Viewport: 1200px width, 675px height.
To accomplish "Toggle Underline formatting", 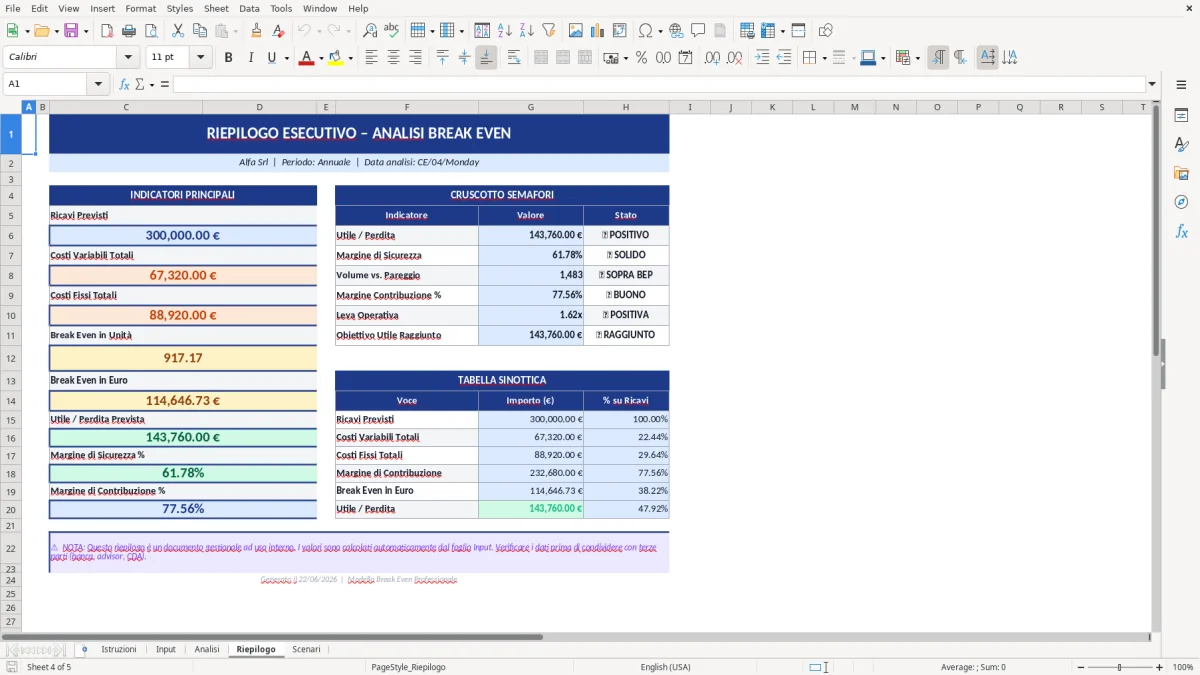I will pyautogui.click(x=271, y=58).
